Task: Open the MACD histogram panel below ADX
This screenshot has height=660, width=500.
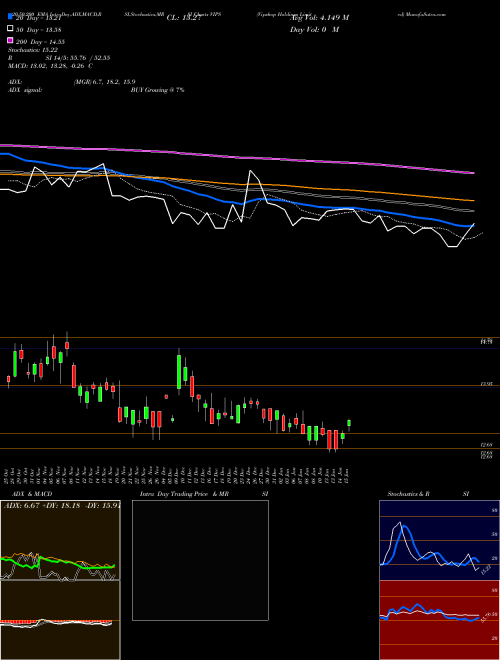Action: (60, 620)
